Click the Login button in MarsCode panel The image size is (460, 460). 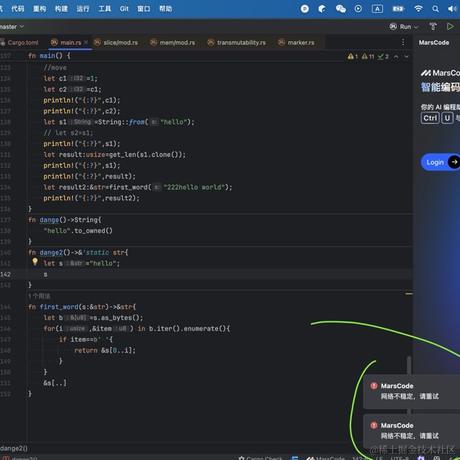(440, 162)
